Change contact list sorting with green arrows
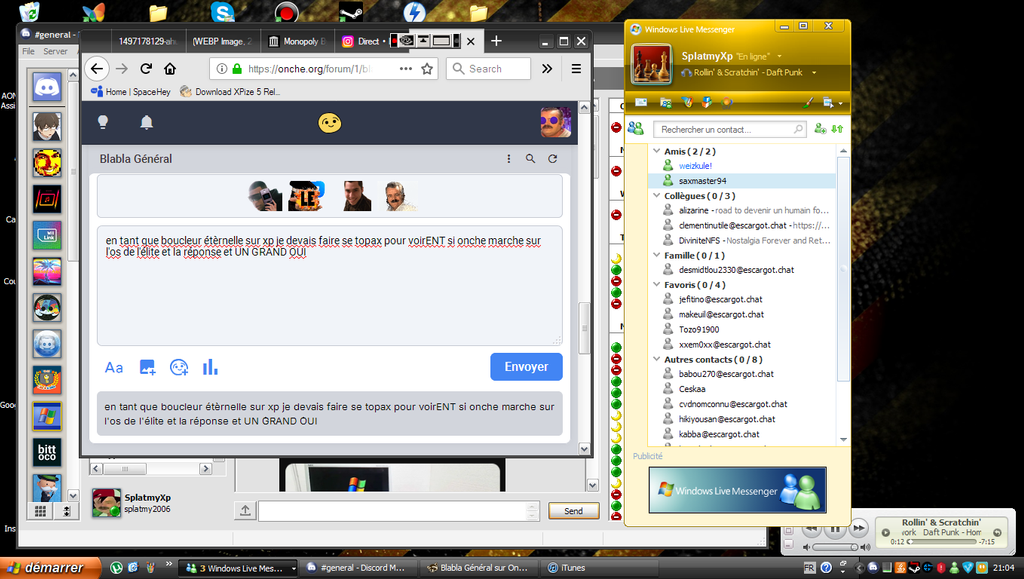Viewport: 1024px width, 579px height. point(837,129)
